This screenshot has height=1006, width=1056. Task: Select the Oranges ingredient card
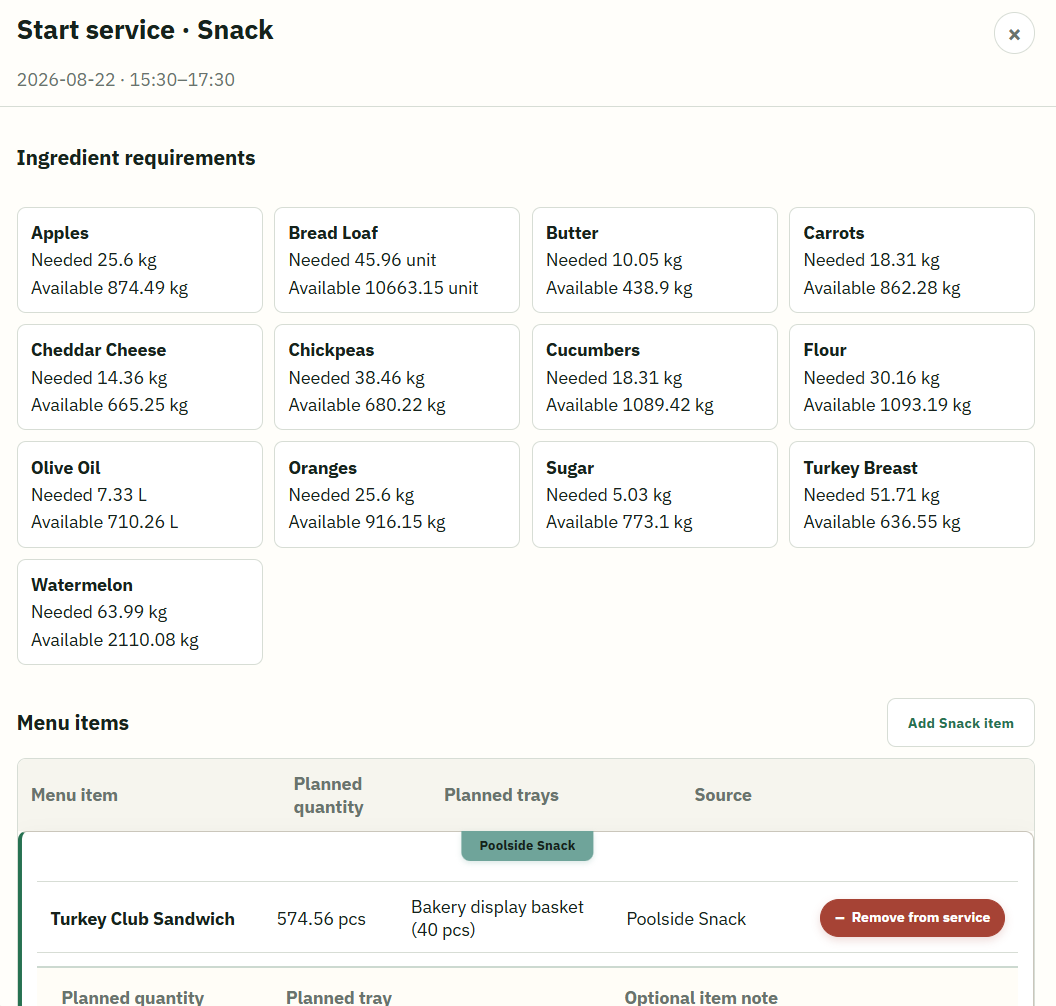[397, 494]
